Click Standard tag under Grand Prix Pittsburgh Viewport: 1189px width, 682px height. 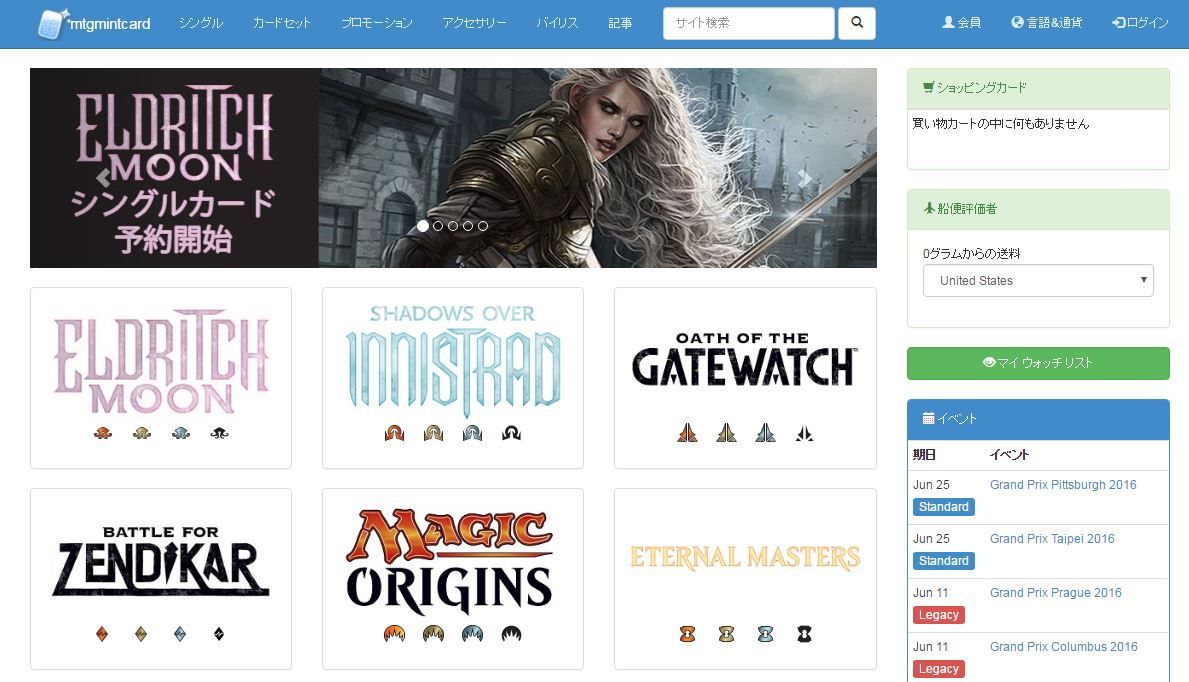pos(943,507)
